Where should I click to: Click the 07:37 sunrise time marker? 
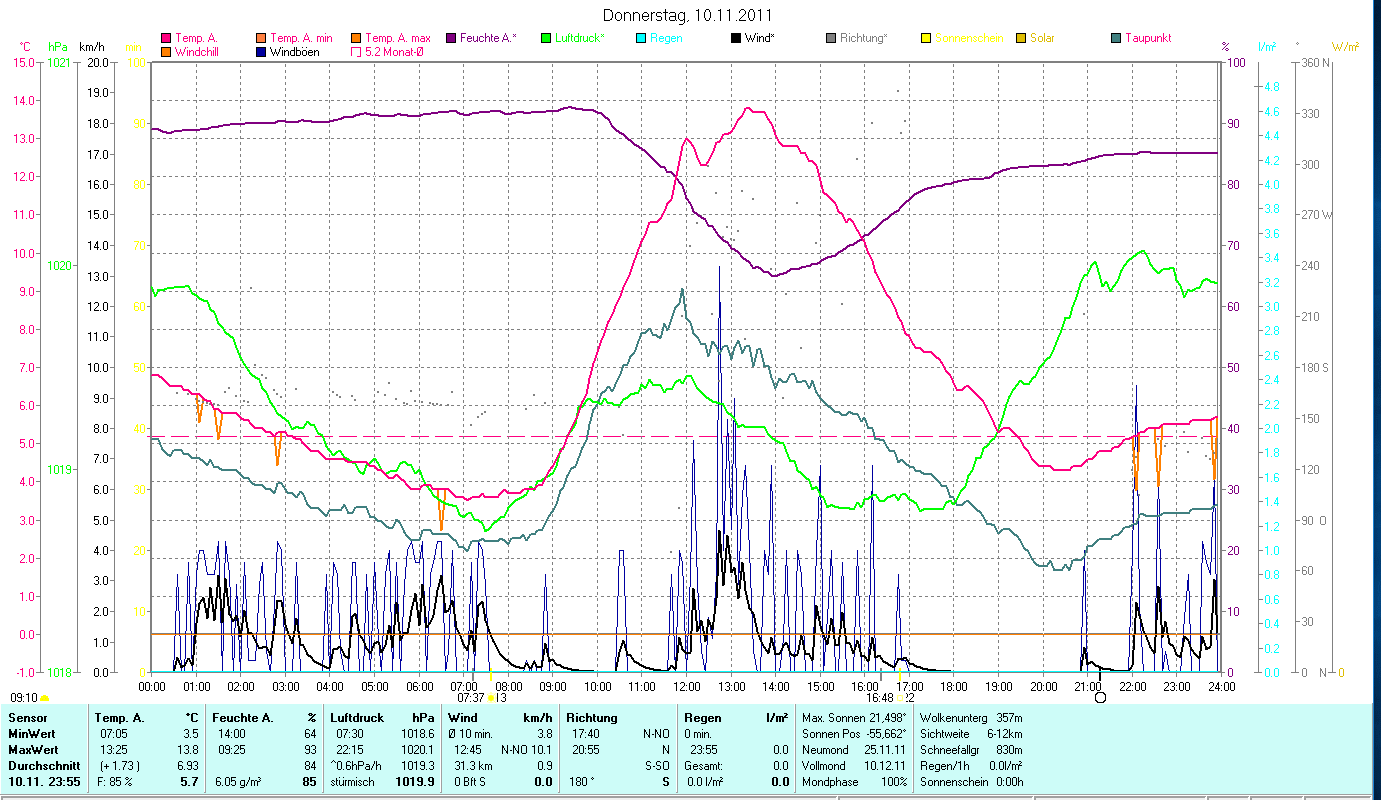coord(471,698)
